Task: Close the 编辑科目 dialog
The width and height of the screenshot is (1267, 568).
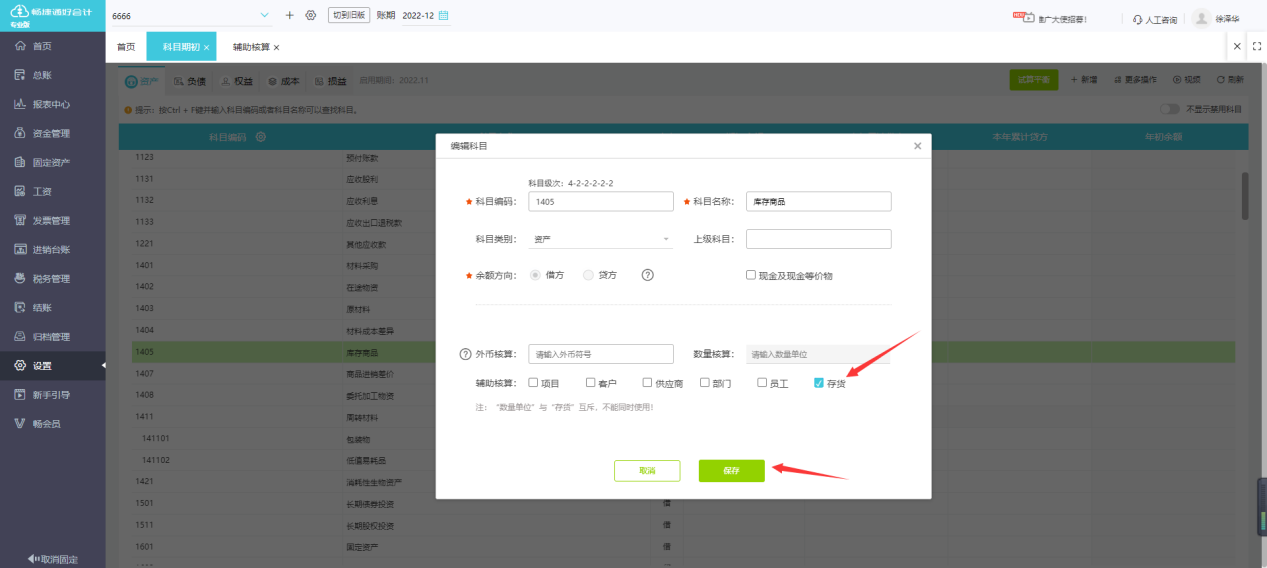Action: click(x=917, y=146)
